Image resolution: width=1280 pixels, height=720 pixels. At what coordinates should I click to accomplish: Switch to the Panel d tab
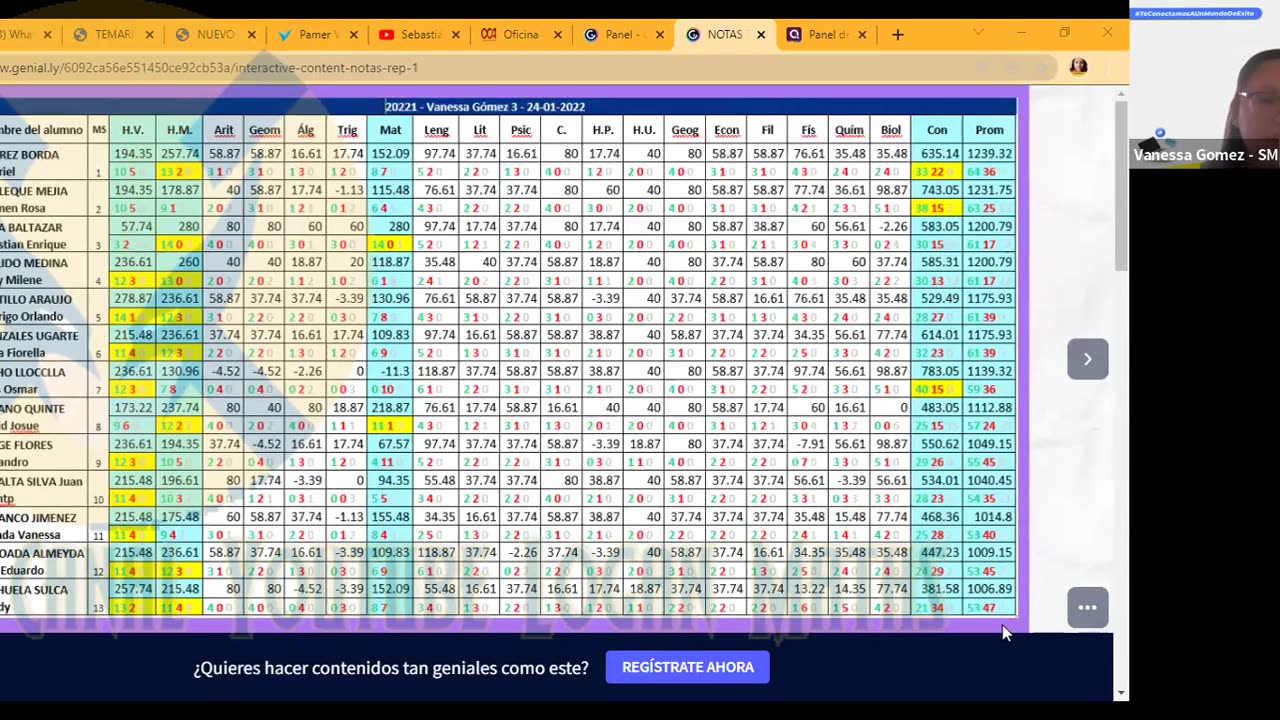(x=827, y=34)
